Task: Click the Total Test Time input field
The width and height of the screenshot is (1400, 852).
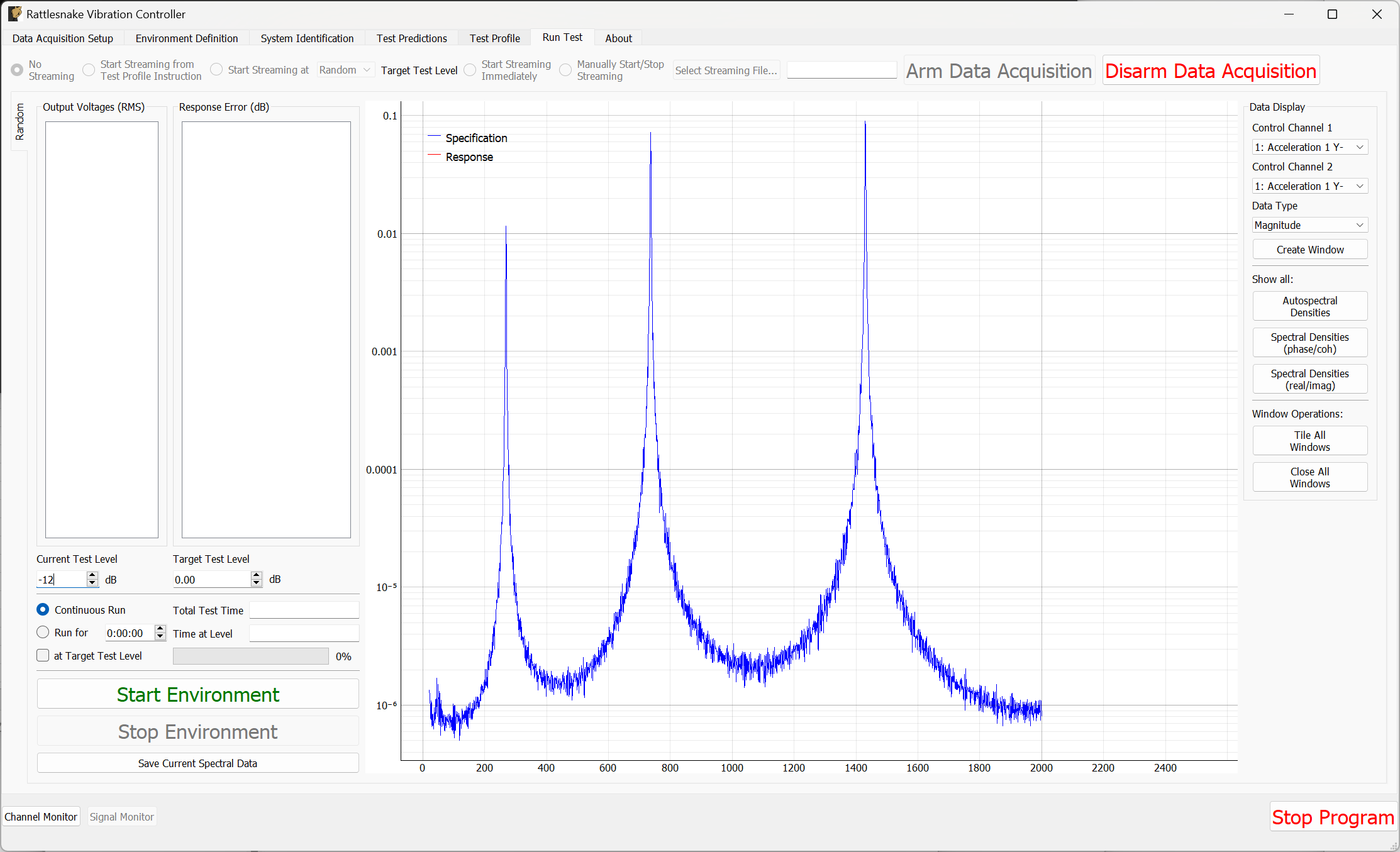Action: click(x=304, y=609)
